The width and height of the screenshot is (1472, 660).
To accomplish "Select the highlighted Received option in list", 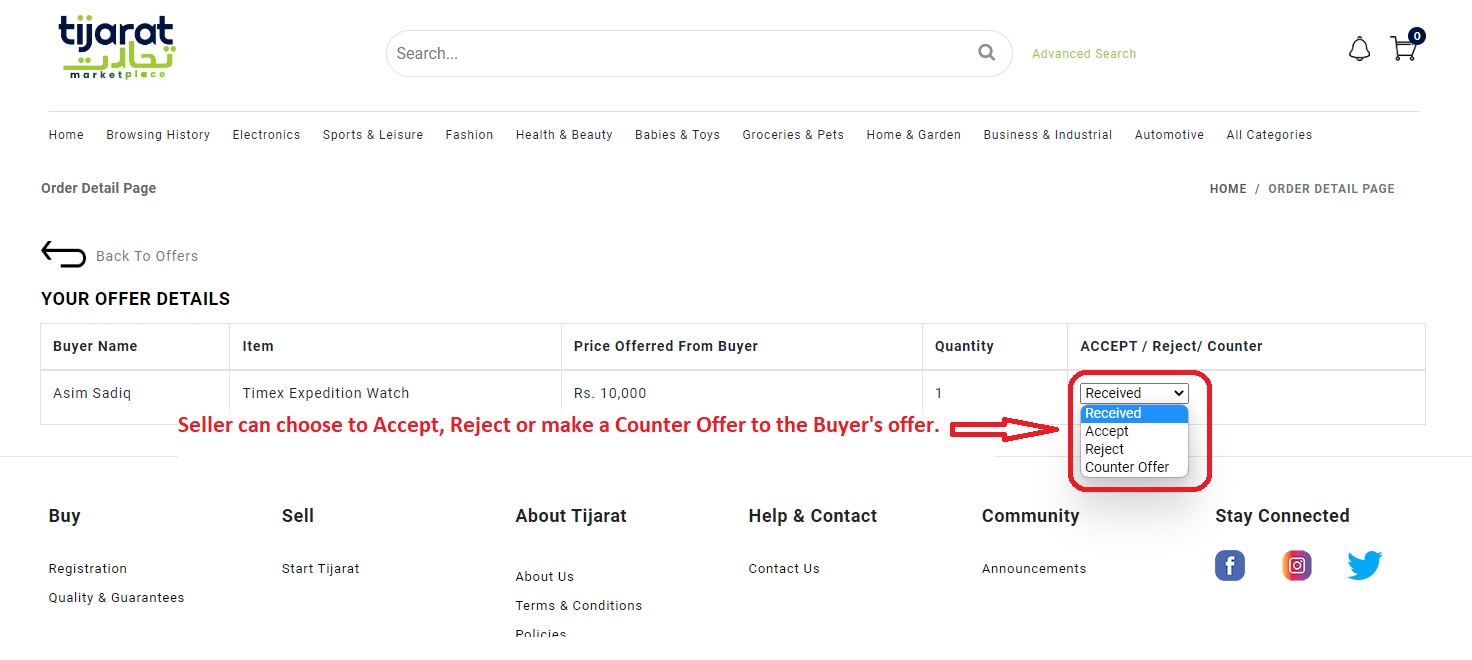I will [x=1134, y=413].
